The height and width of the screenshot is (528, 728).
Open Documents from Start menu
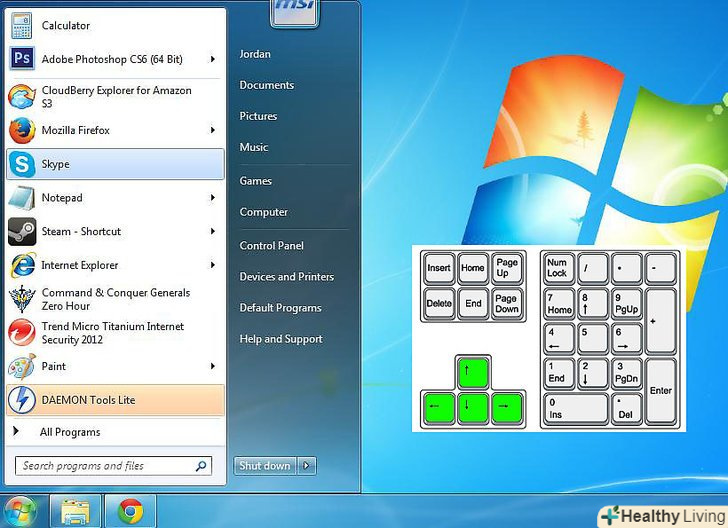click(x=267, y=85)
